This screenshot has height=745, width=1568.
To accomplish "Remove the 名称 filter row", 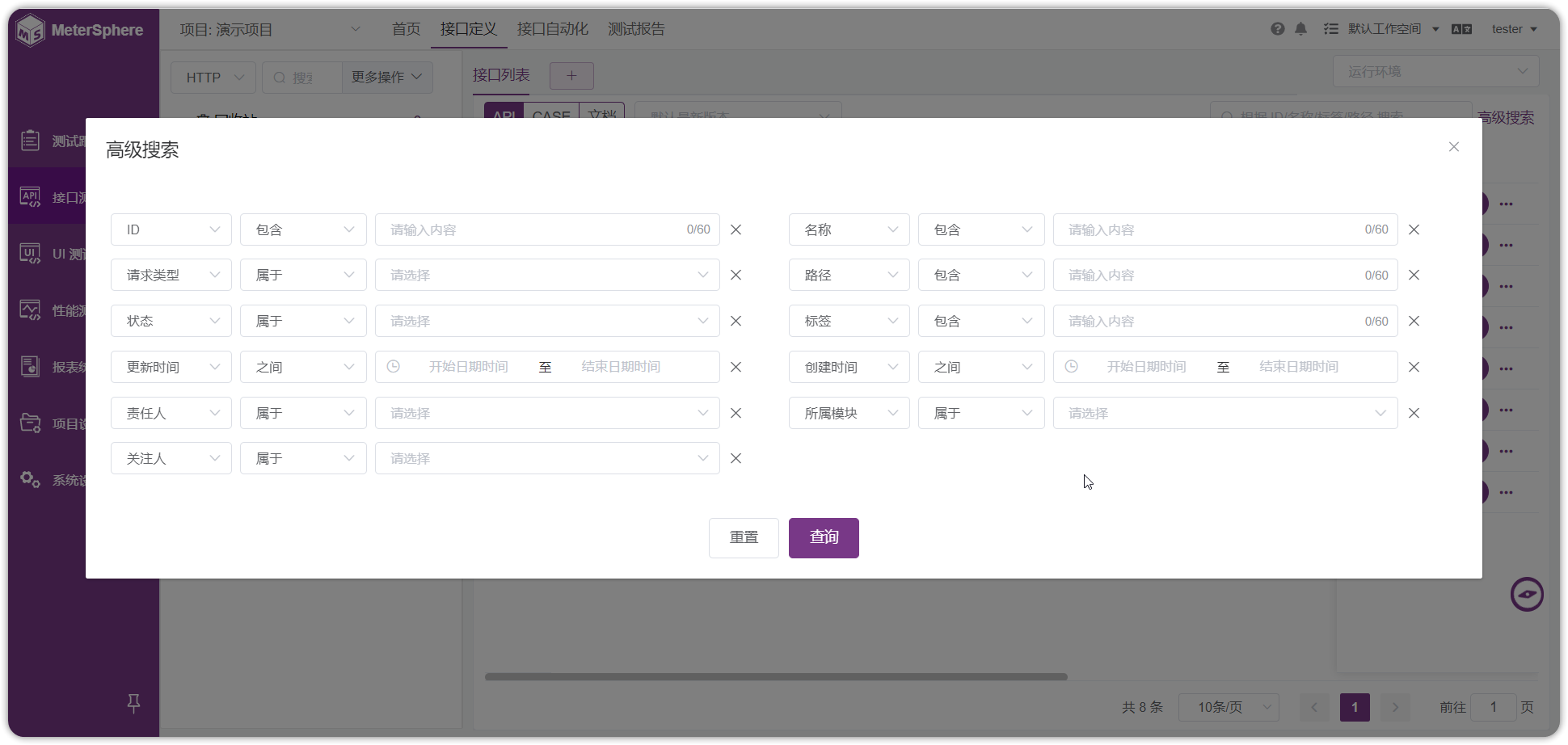I will pos(1414,229).
